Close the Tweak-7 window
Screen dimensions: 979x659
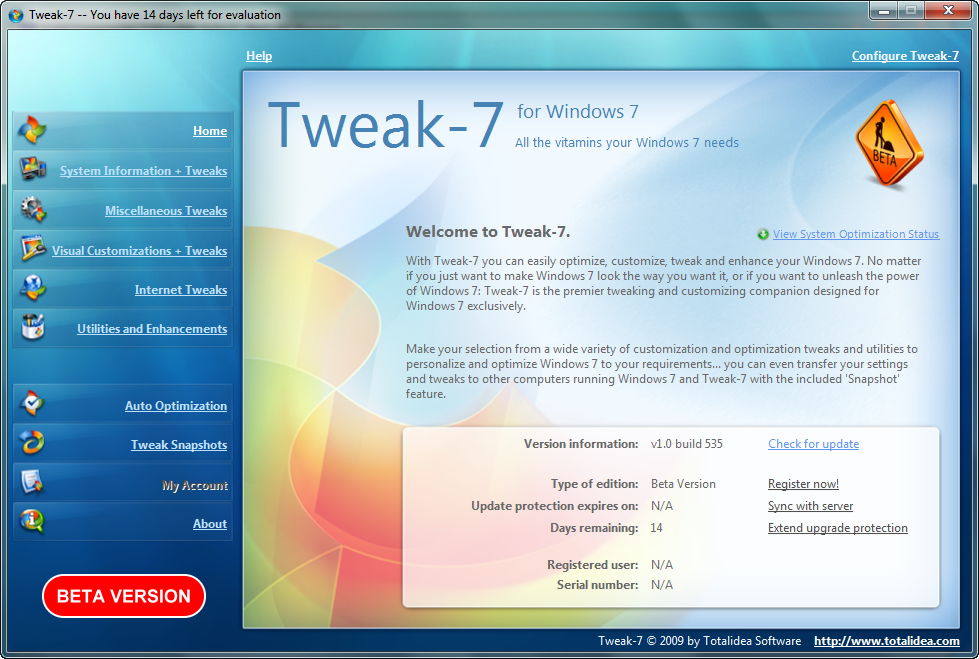(x=948, y=10)
